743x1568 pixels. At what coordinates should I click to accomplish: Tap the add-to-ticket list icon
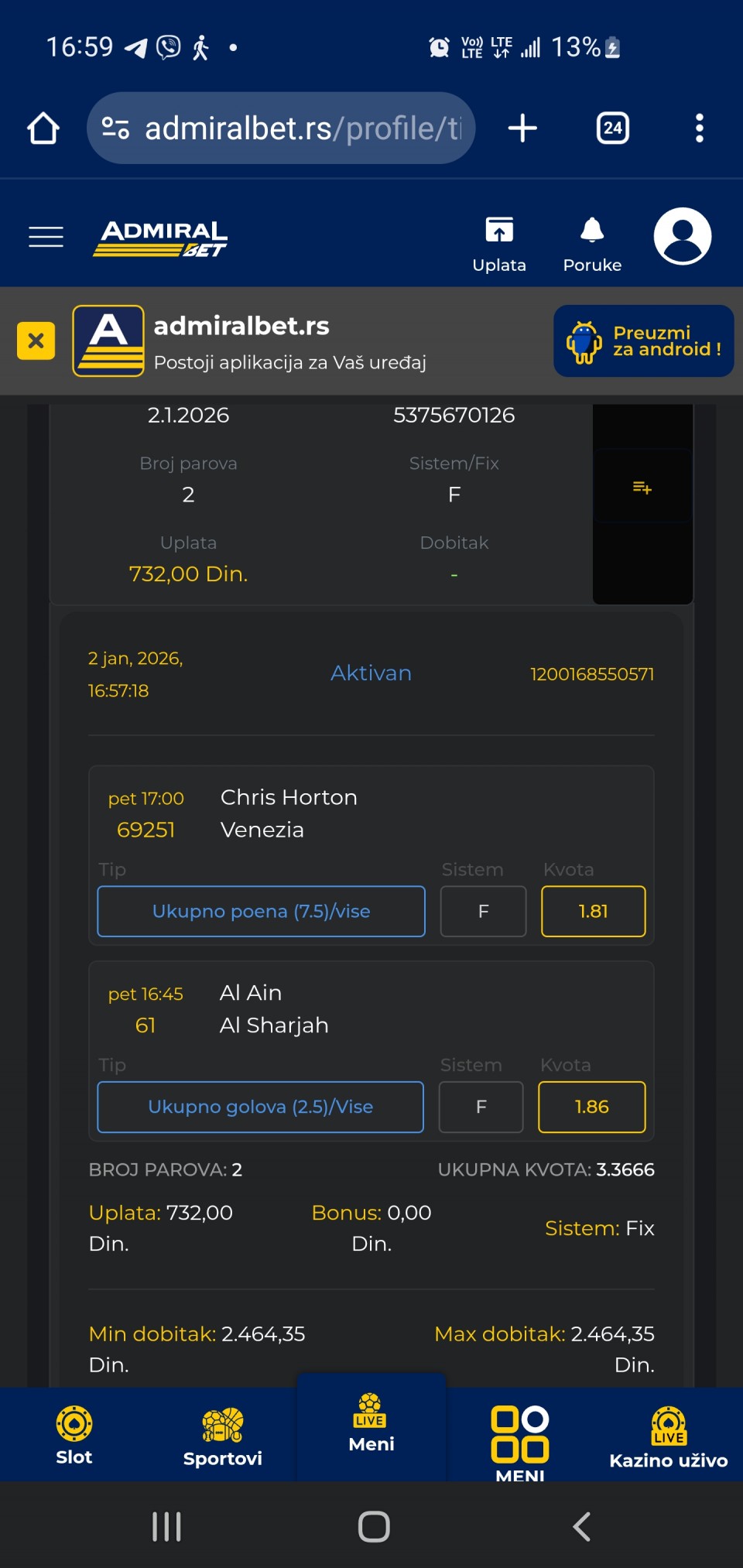[642, 488]
